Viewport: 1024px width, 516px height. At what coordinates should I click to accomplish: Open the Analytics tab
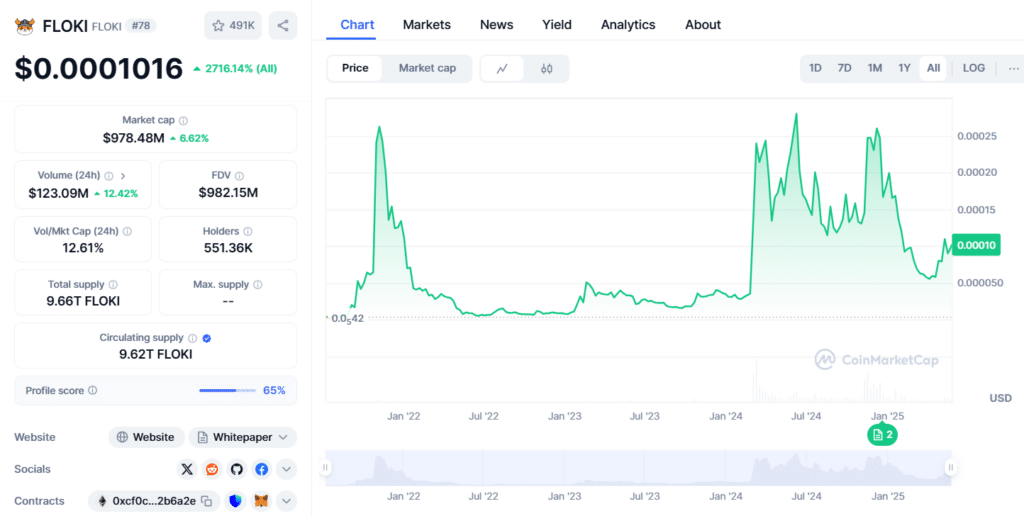(628, 25)
